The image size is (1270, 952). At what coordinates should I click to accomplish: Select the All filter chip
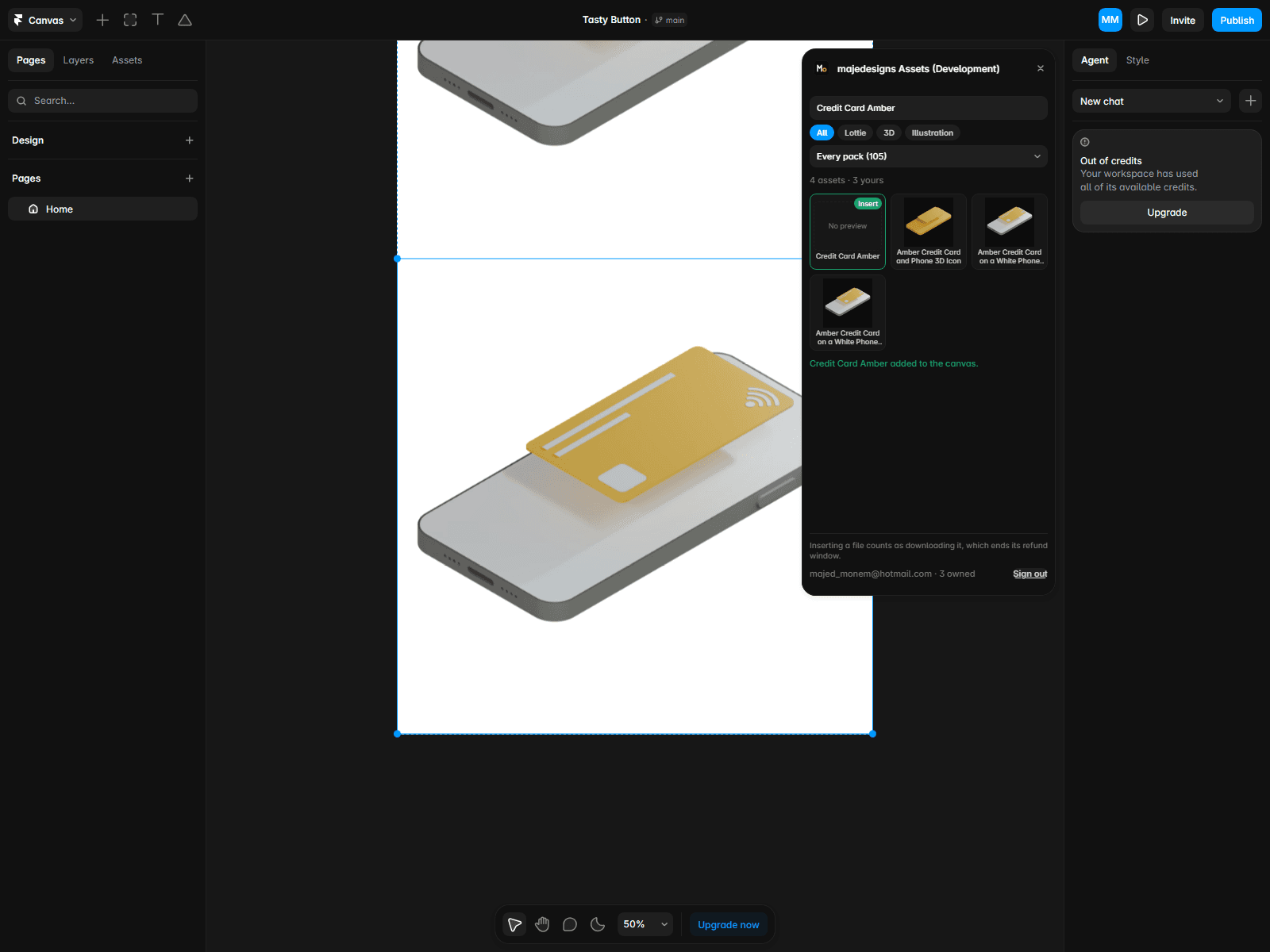[x=822, y=132]
